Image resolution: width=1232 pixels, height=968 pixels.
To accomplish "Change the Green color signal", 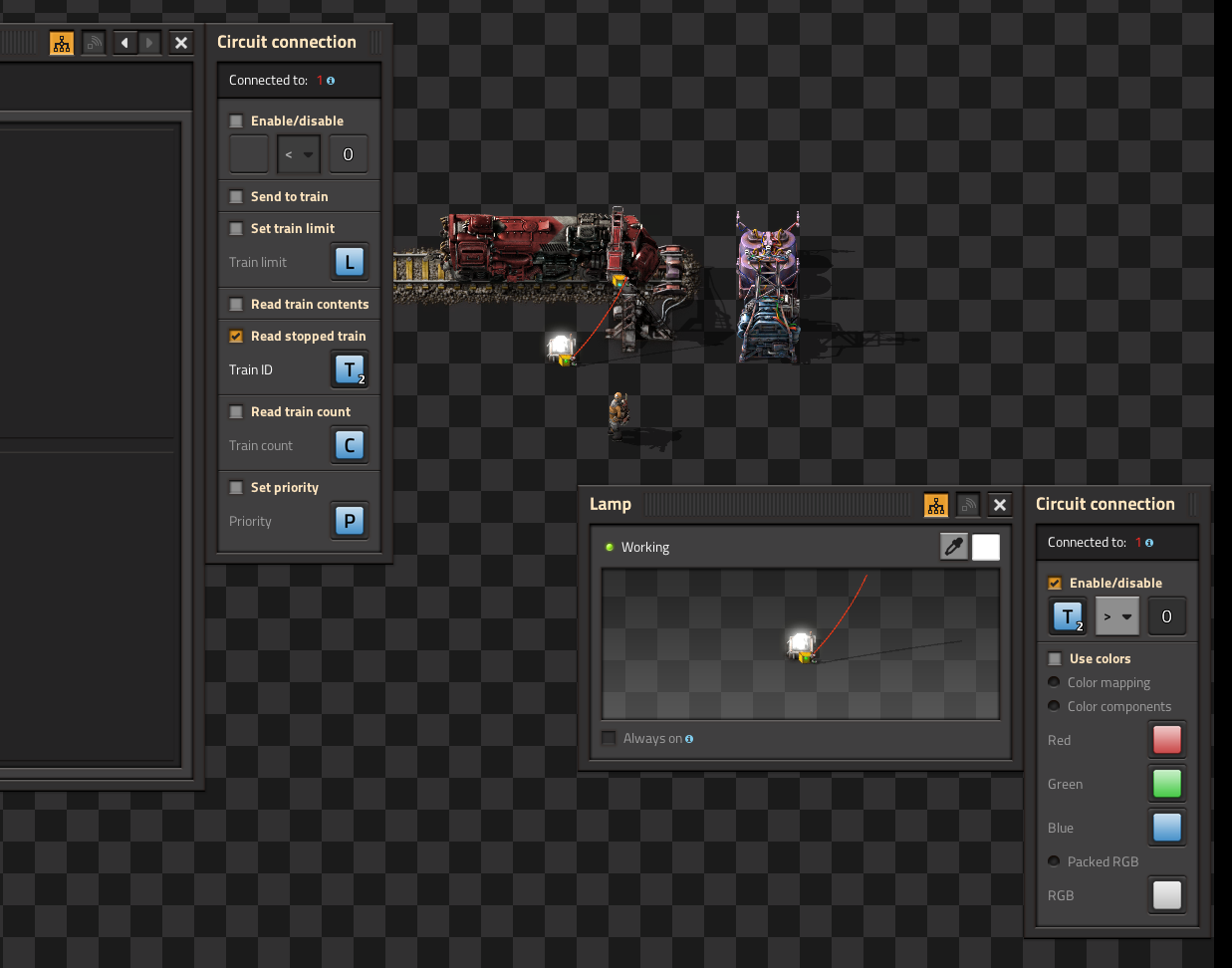I will (1167, 784).
